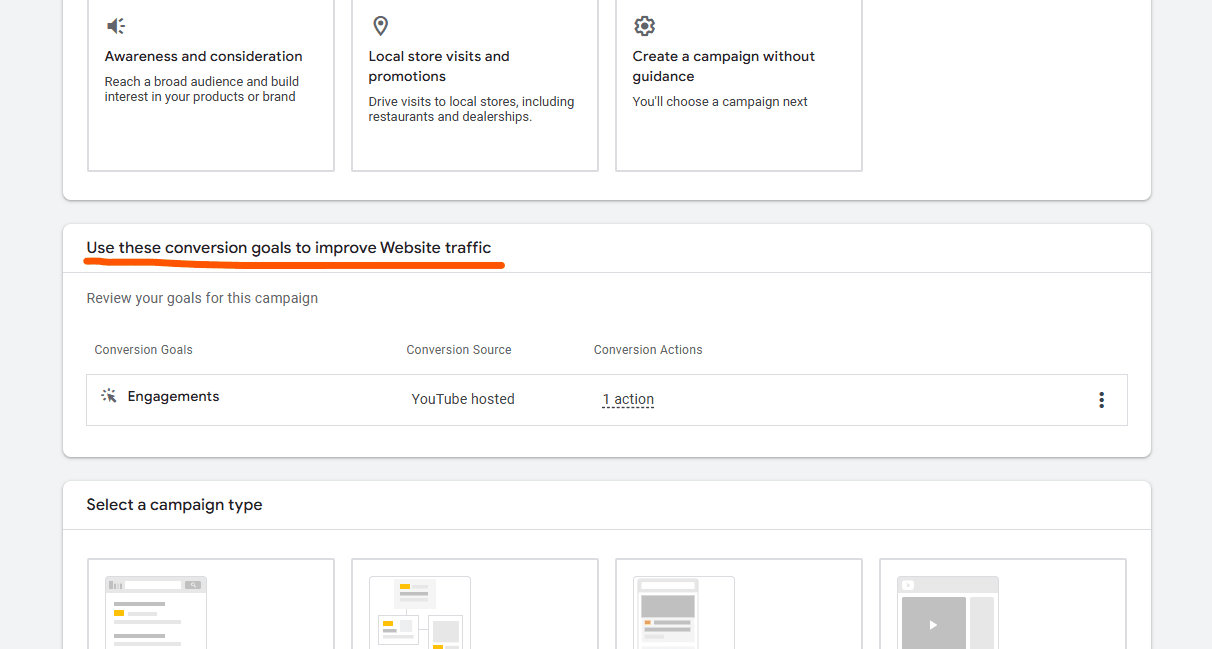This screenshot has width=1212, height=649.
Task: Click the Conversion Source column header
Action: click(458, 349)
